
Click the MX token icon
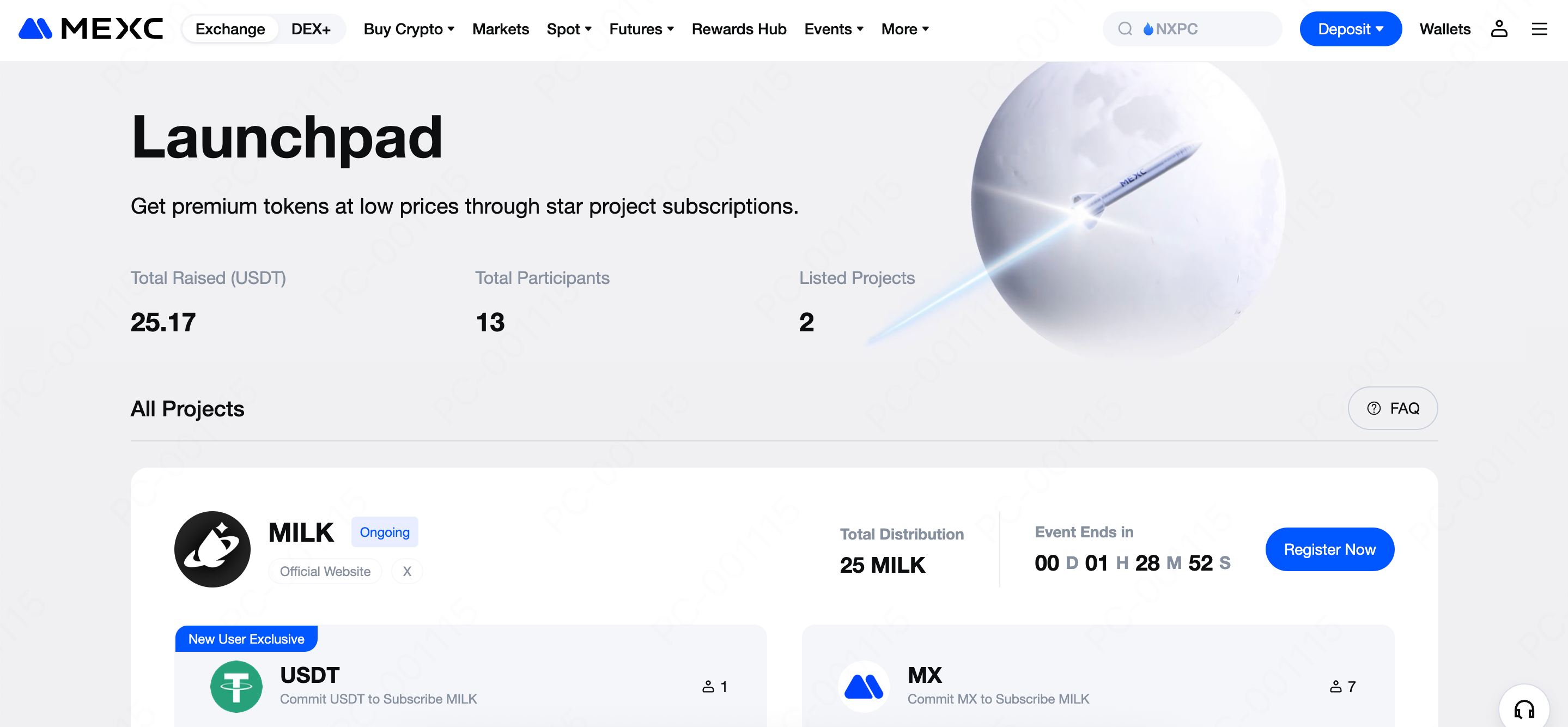coord(864,686)
